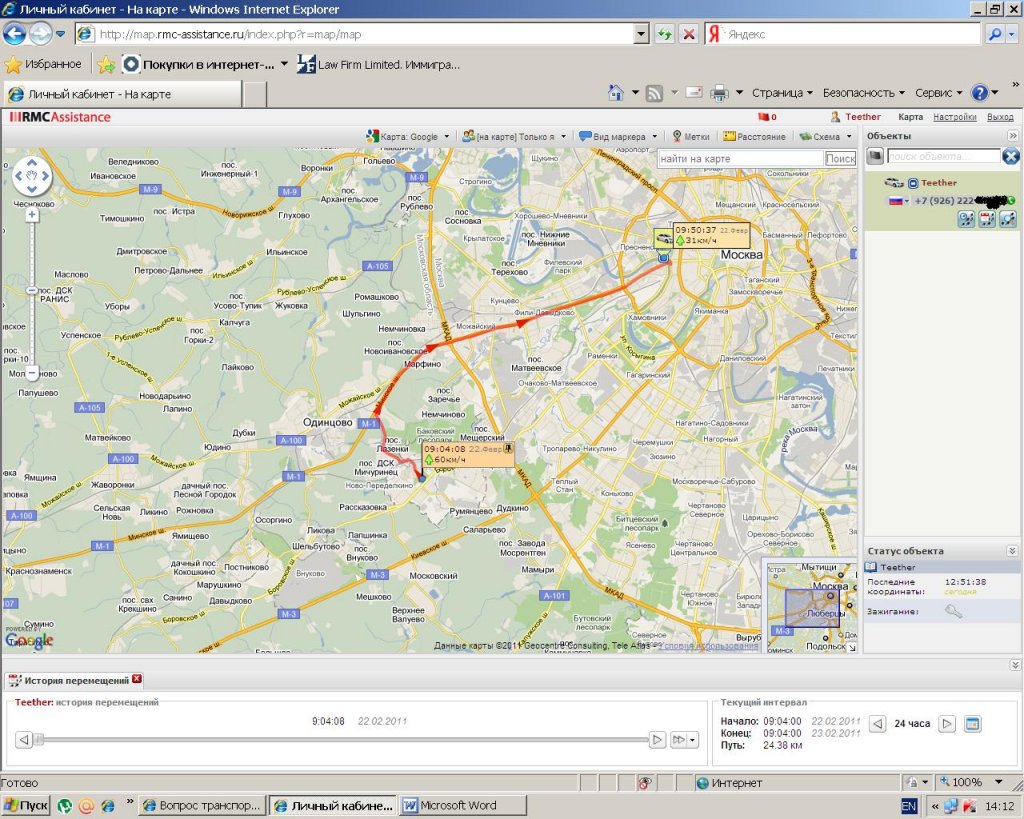The image size is (1024, 819).
Task: Open the IE Home page icon
Action: point(615,93)
